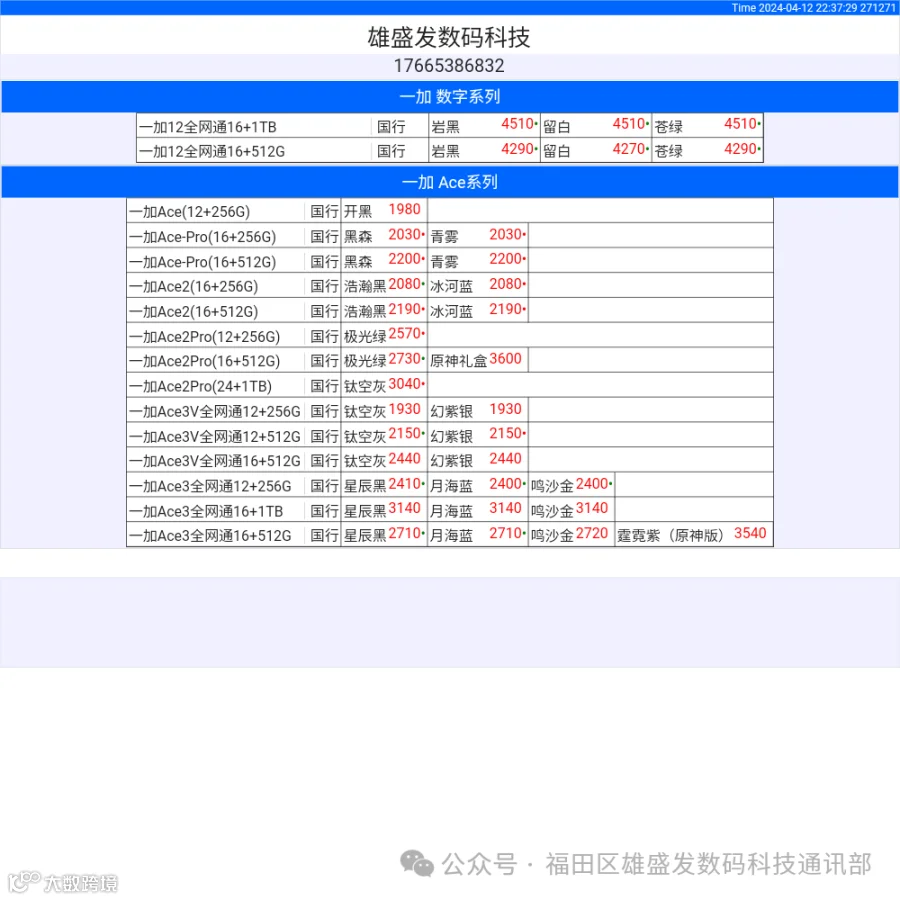Click 岩黑 price 4510 in 16+1TB row

(518, 124)
